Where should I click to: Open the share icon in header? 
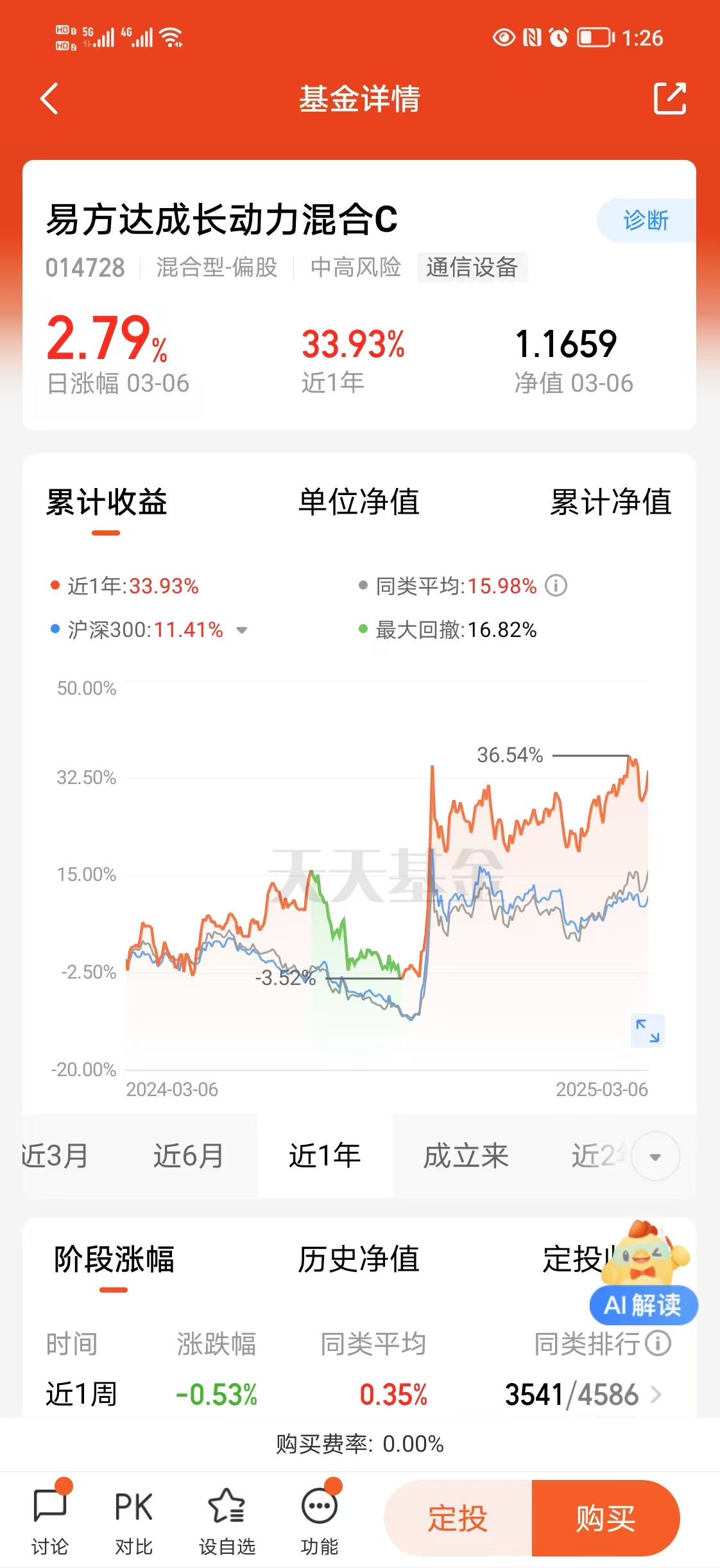point(669,98)
